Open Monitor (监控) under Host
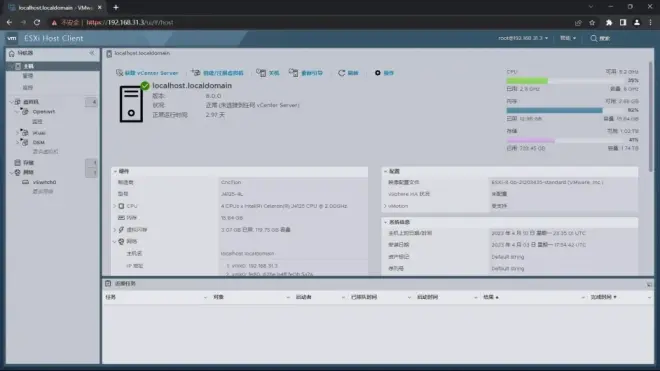The image size is (660, 371). tap(28, 88)
